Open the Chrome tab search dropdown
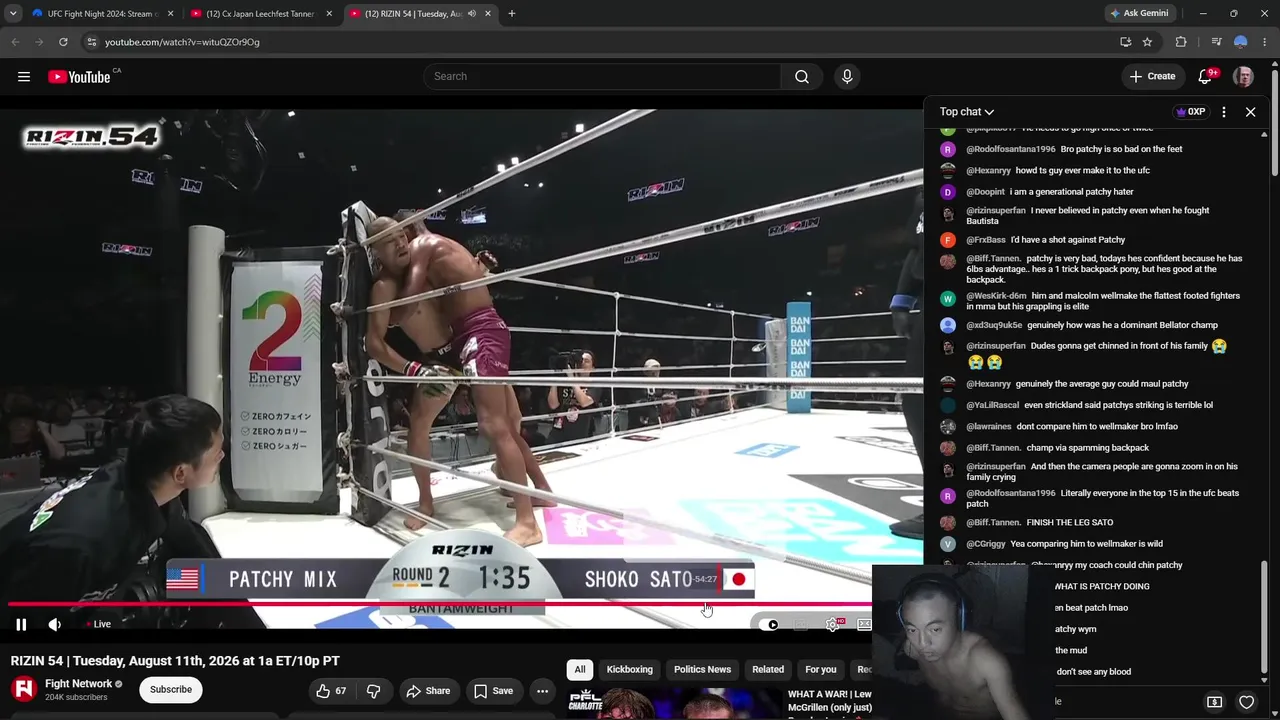The height and width of the screenshot is (720, 1280). (13, 14)
